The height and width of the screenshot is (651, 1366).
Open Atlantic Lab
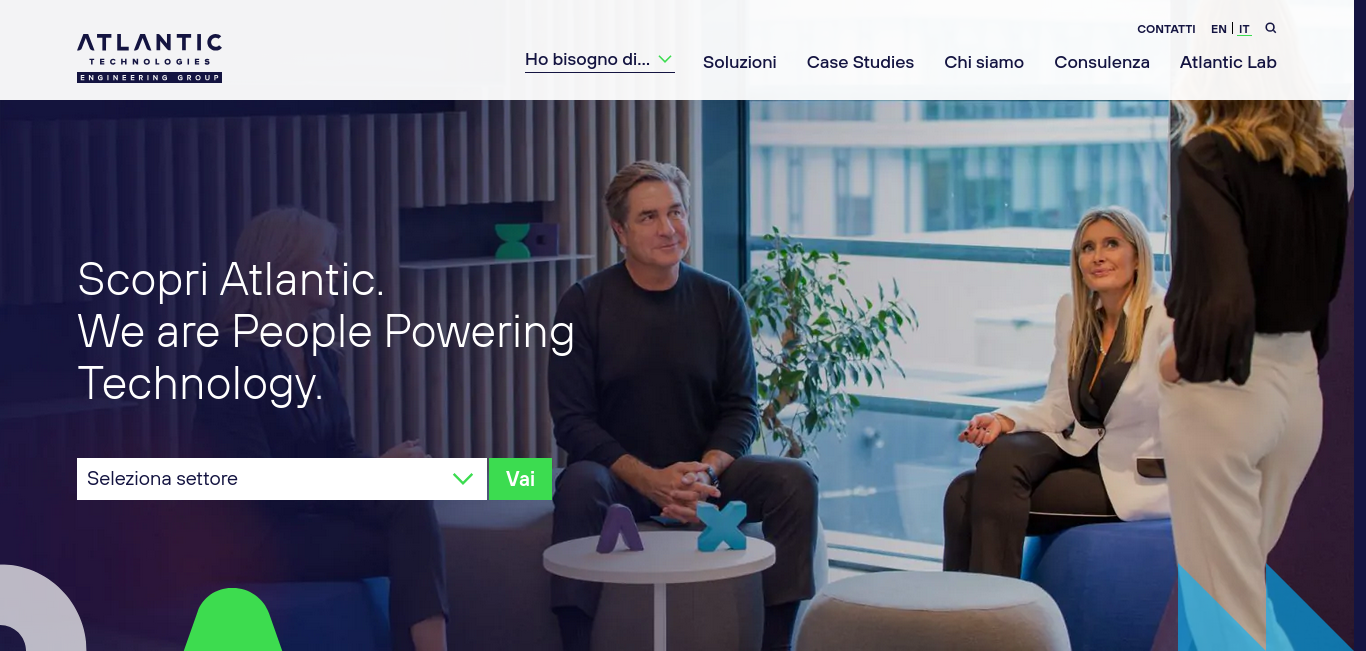coord(1228,62)
